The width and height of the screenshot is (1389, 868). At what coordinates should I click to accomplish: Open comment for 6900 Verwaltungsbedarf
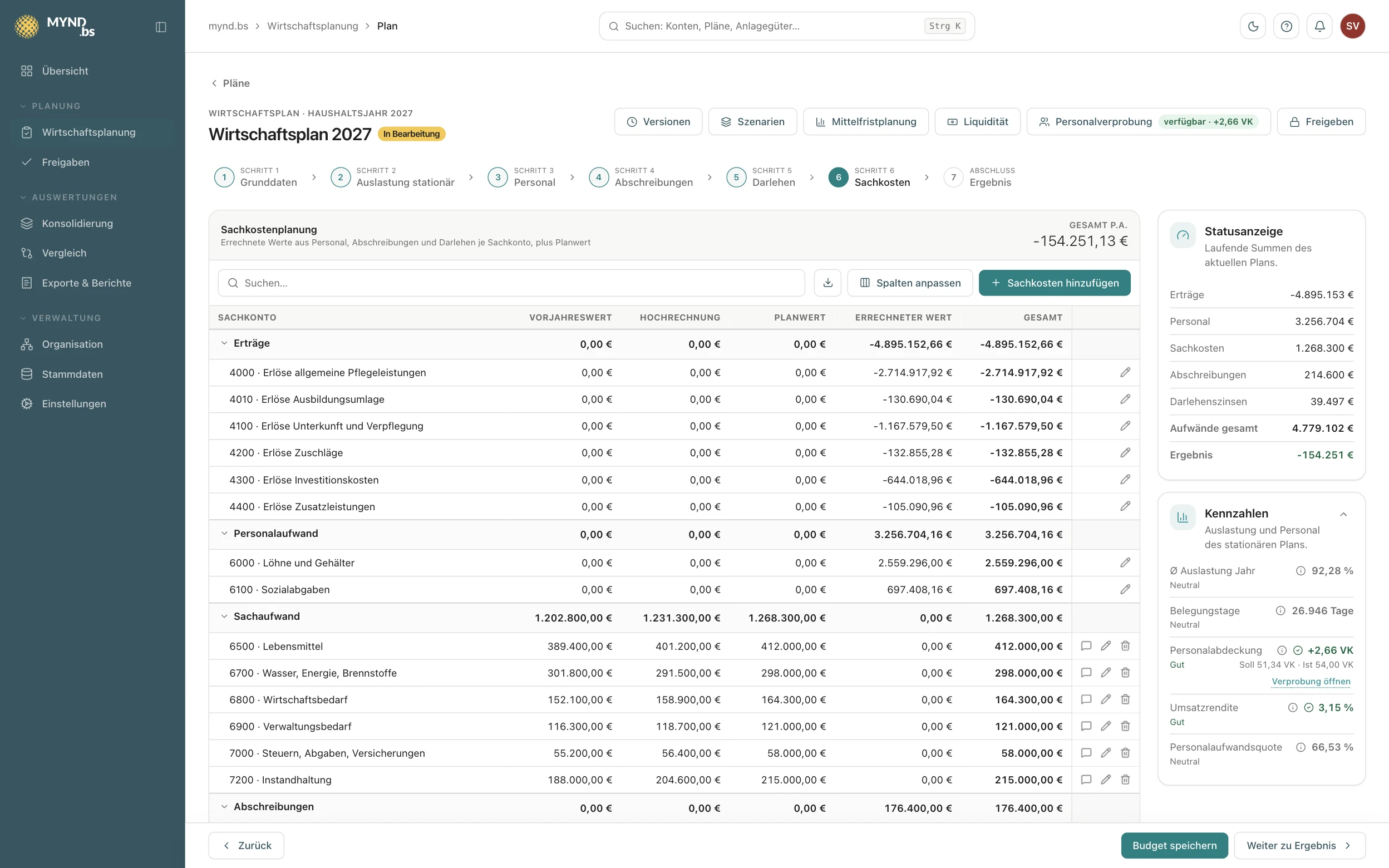click(1086, 726)
